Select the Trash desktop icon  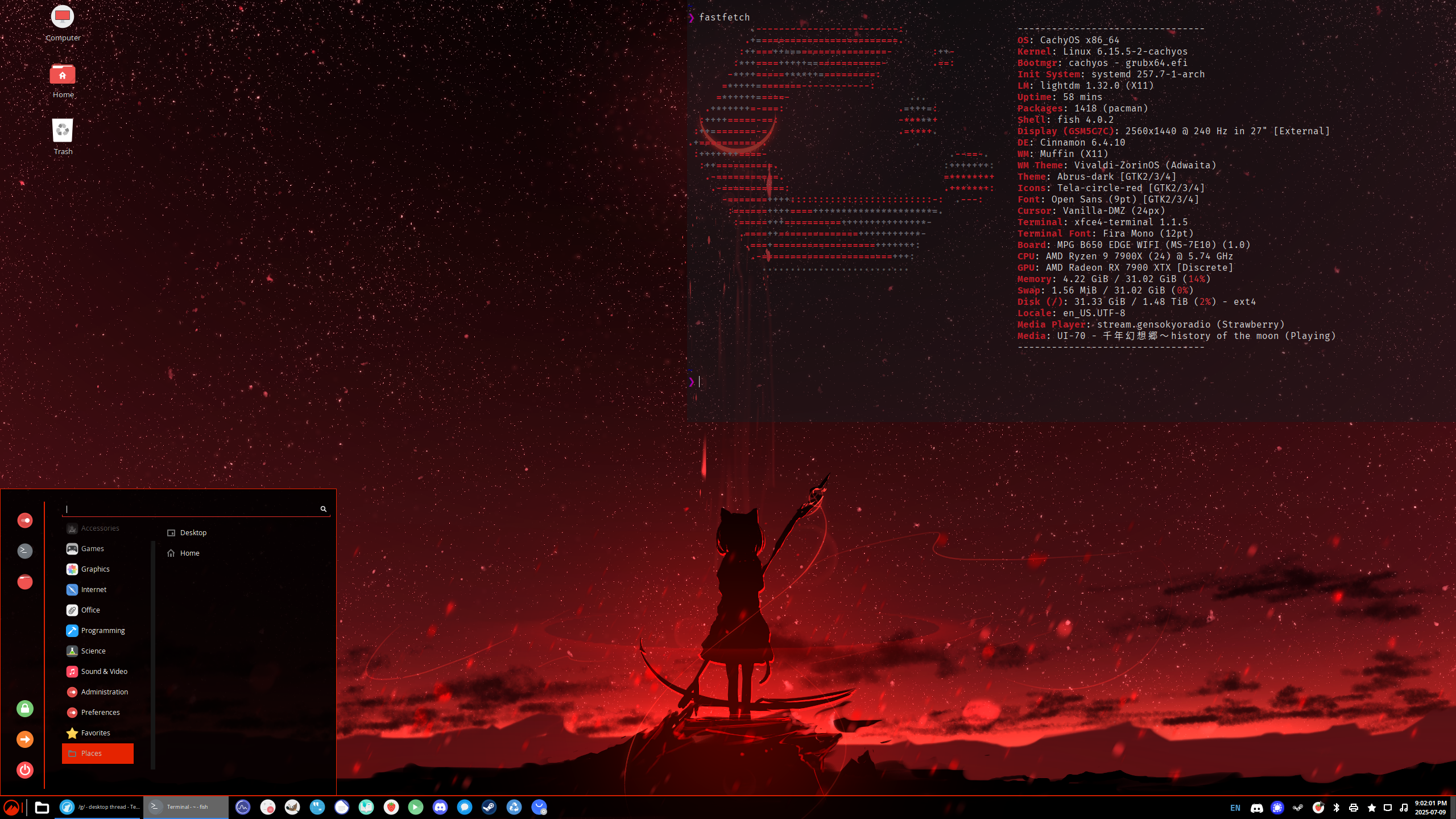63,137
